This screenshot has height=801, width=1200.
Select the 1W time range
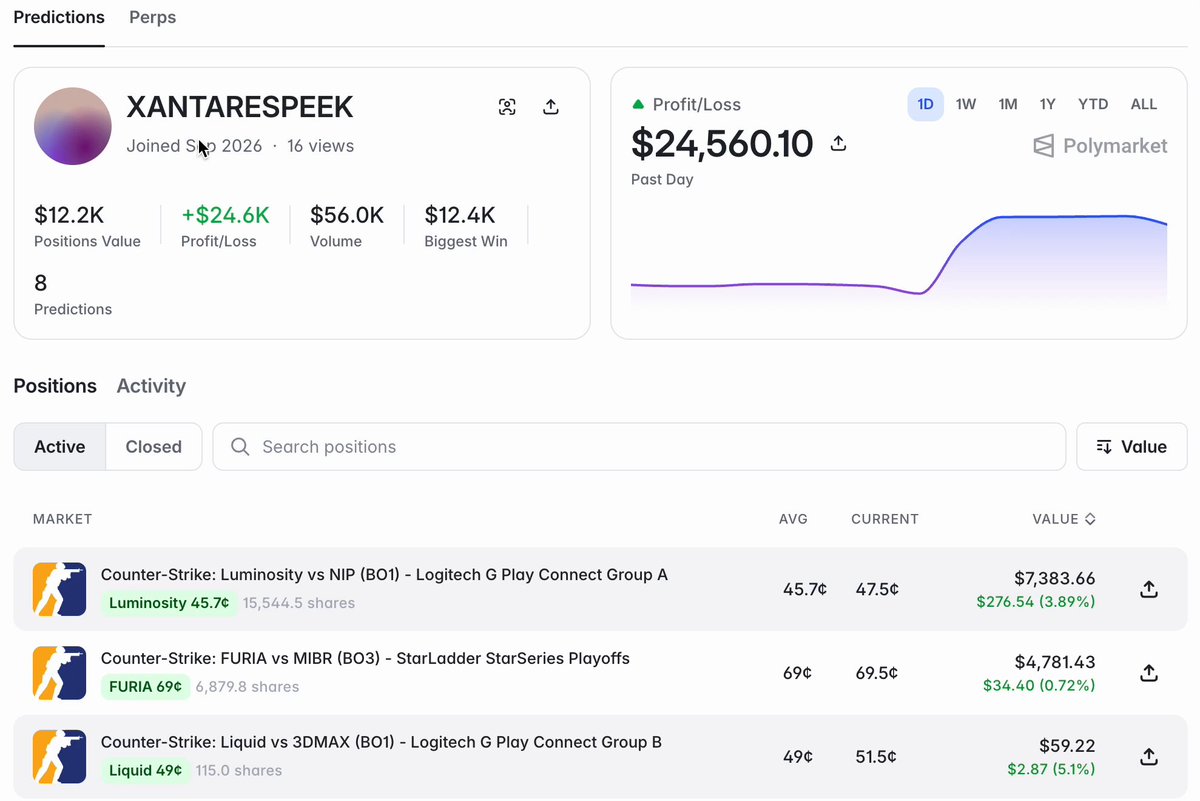966,104
